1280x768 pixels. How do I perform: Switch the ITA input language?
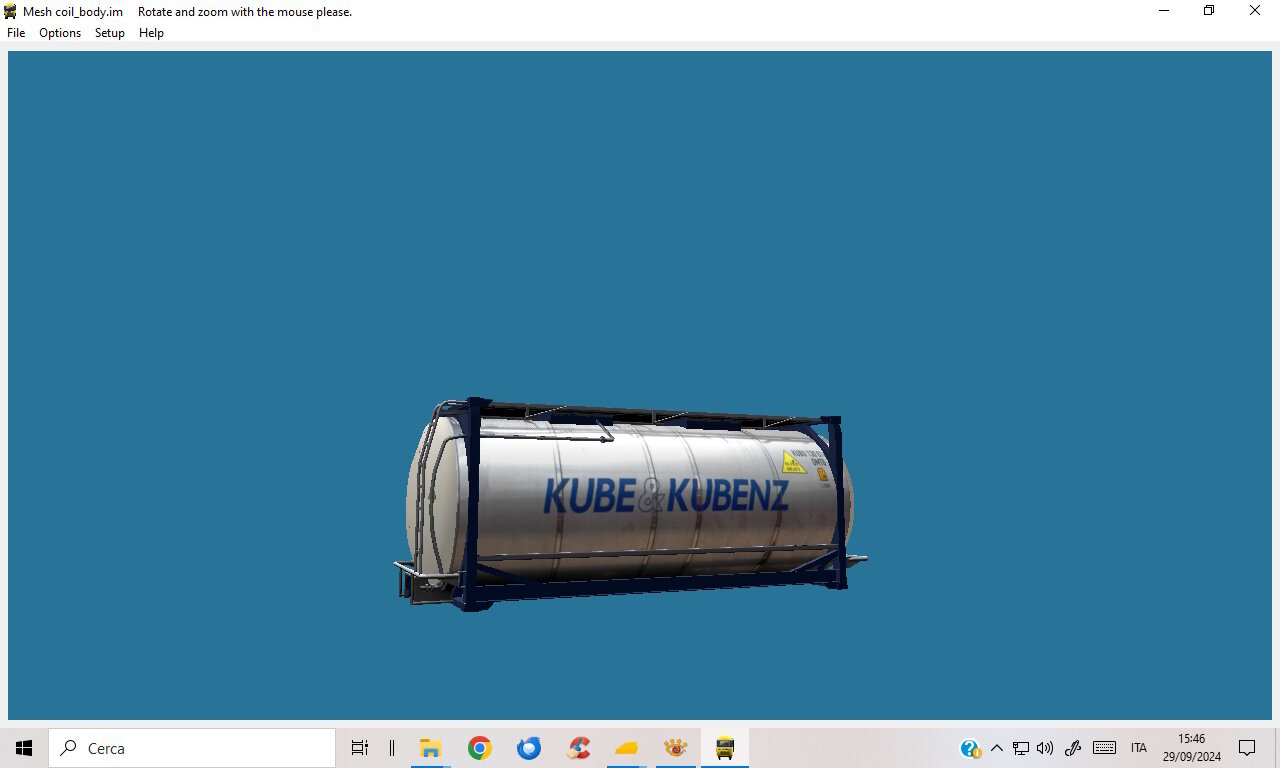[x=1139, y=748]
